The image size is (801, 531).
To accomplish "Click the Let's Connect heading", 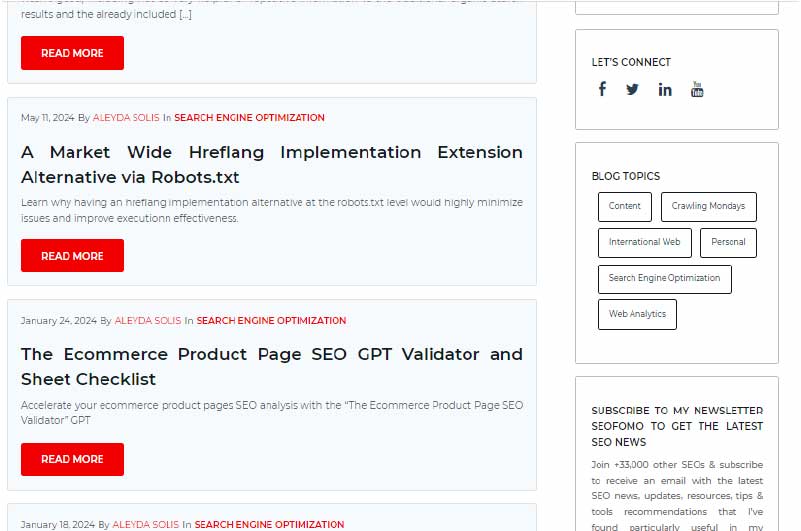I will (x=631, y=62).
